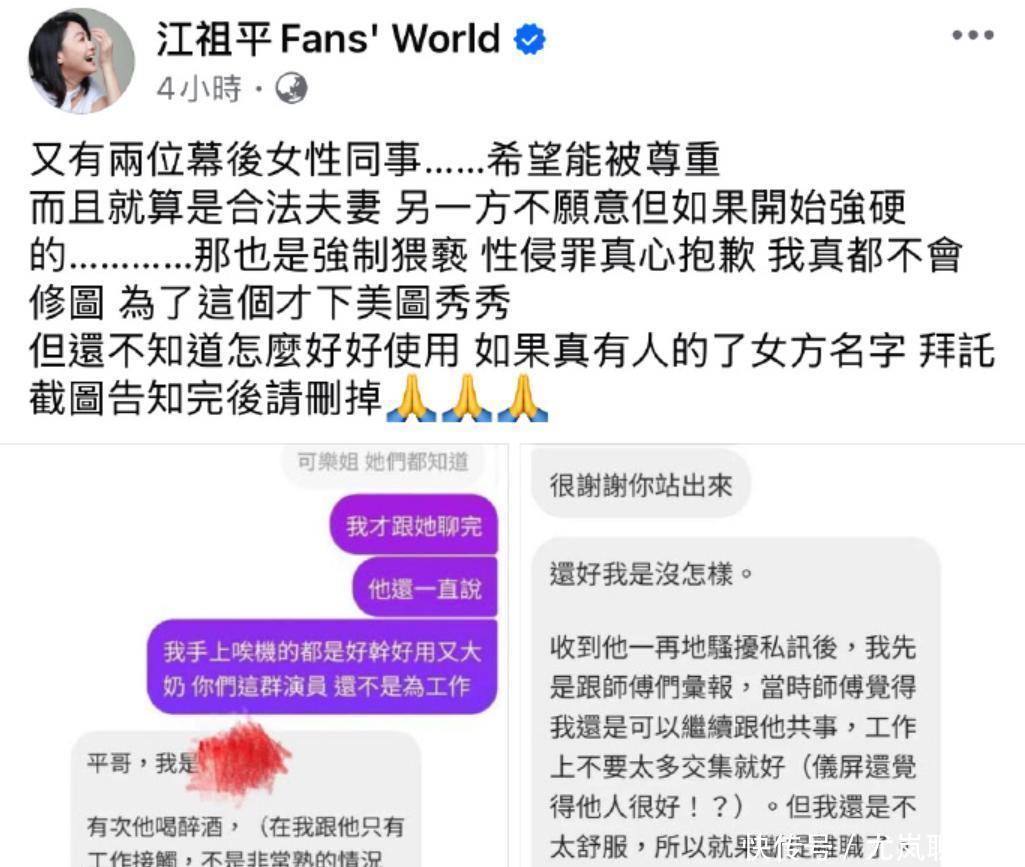Click the last praying hands emoji
The height and width of the screenshot is (867, 1025).
pyautogui.click(x=522, y=398)
